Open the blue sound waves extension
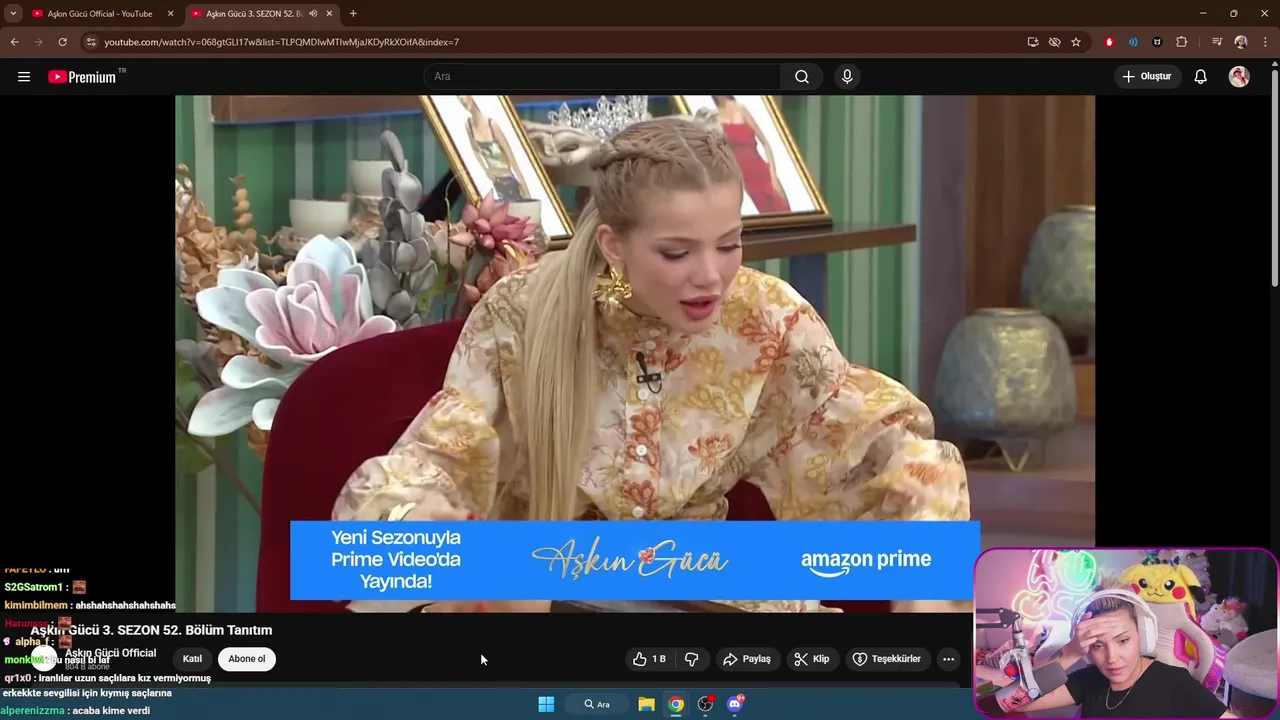This screenshot has height=720, width=1280. click(1133, 42)
